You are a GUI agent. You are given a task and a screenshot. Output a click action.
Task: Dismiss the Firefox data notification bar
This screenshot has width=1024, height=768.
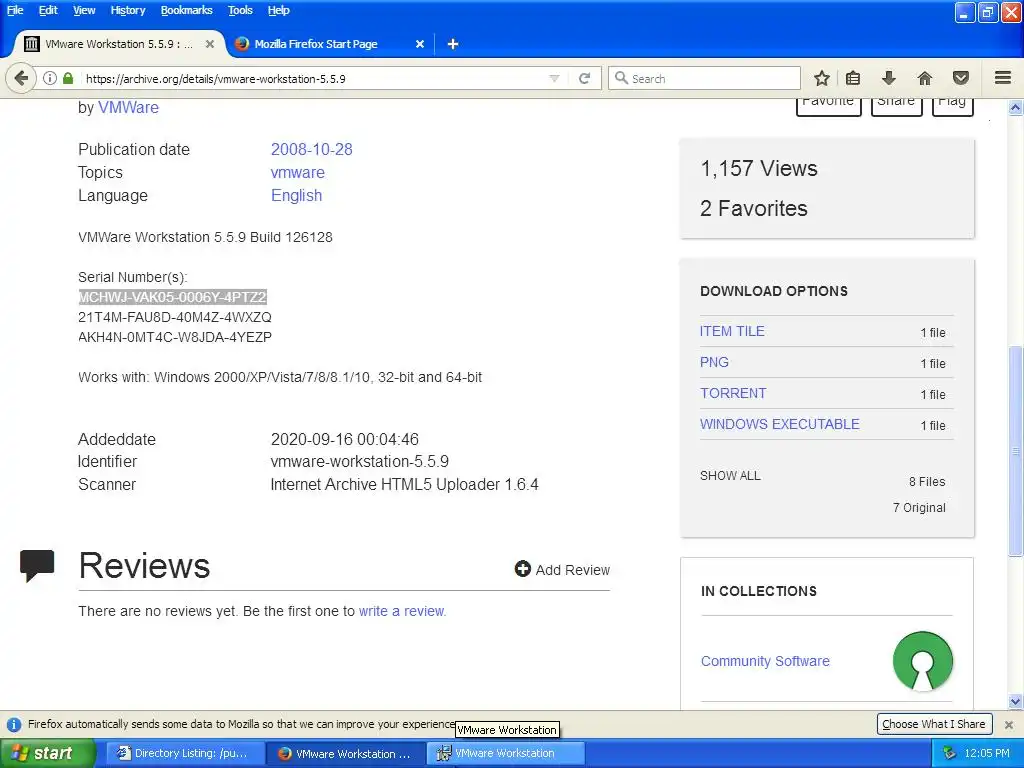coord(1008,724)
